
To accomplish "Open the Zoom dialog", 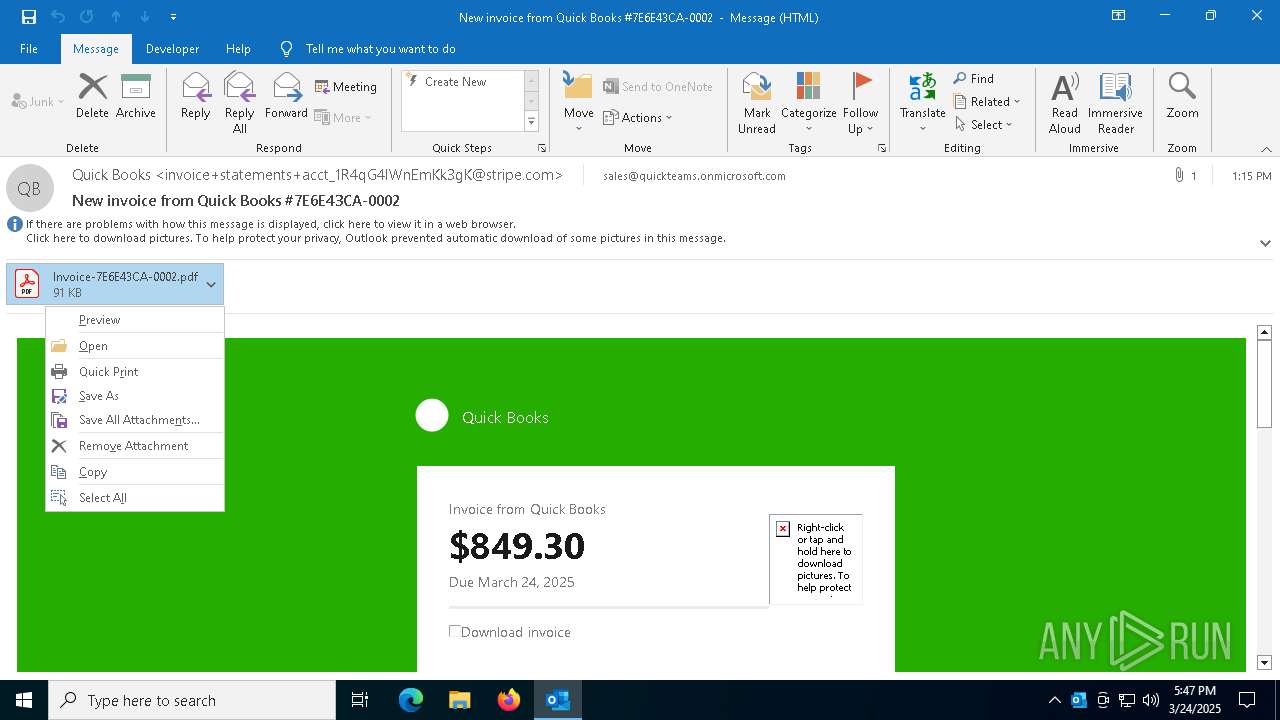I will coord(1182,96).
